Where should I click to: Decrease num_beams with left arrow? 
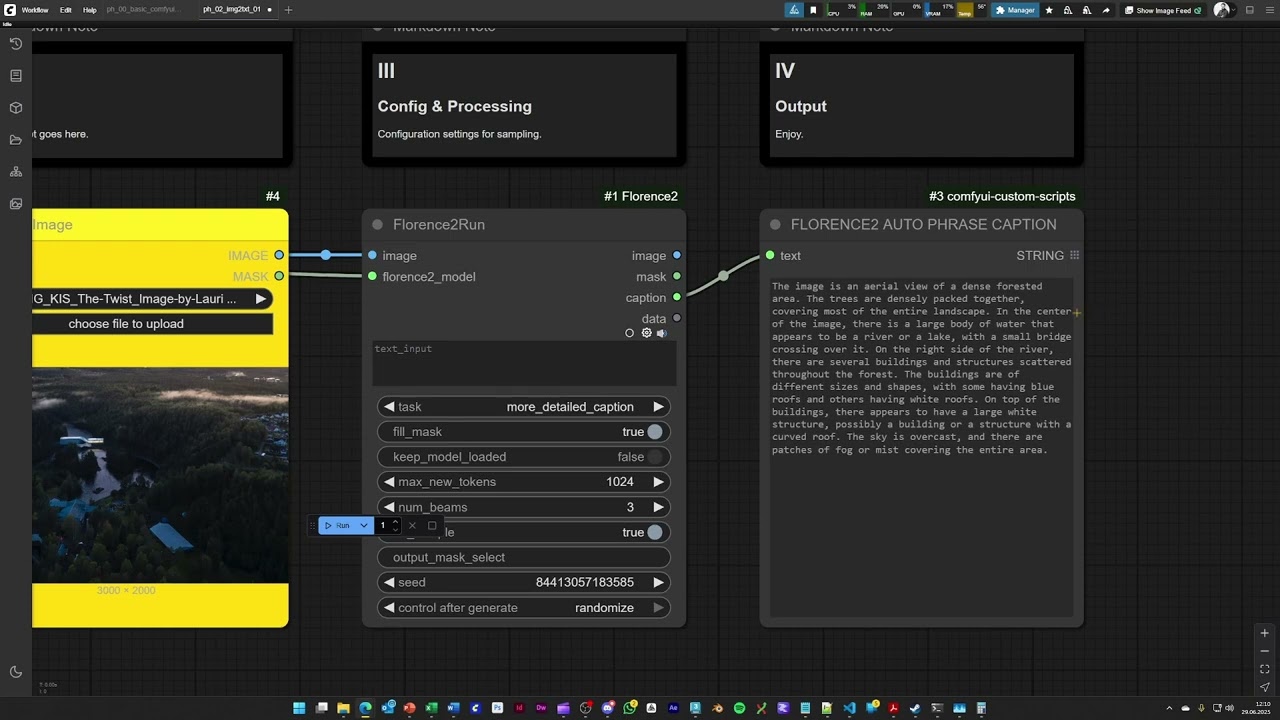(x=389, y=507)
